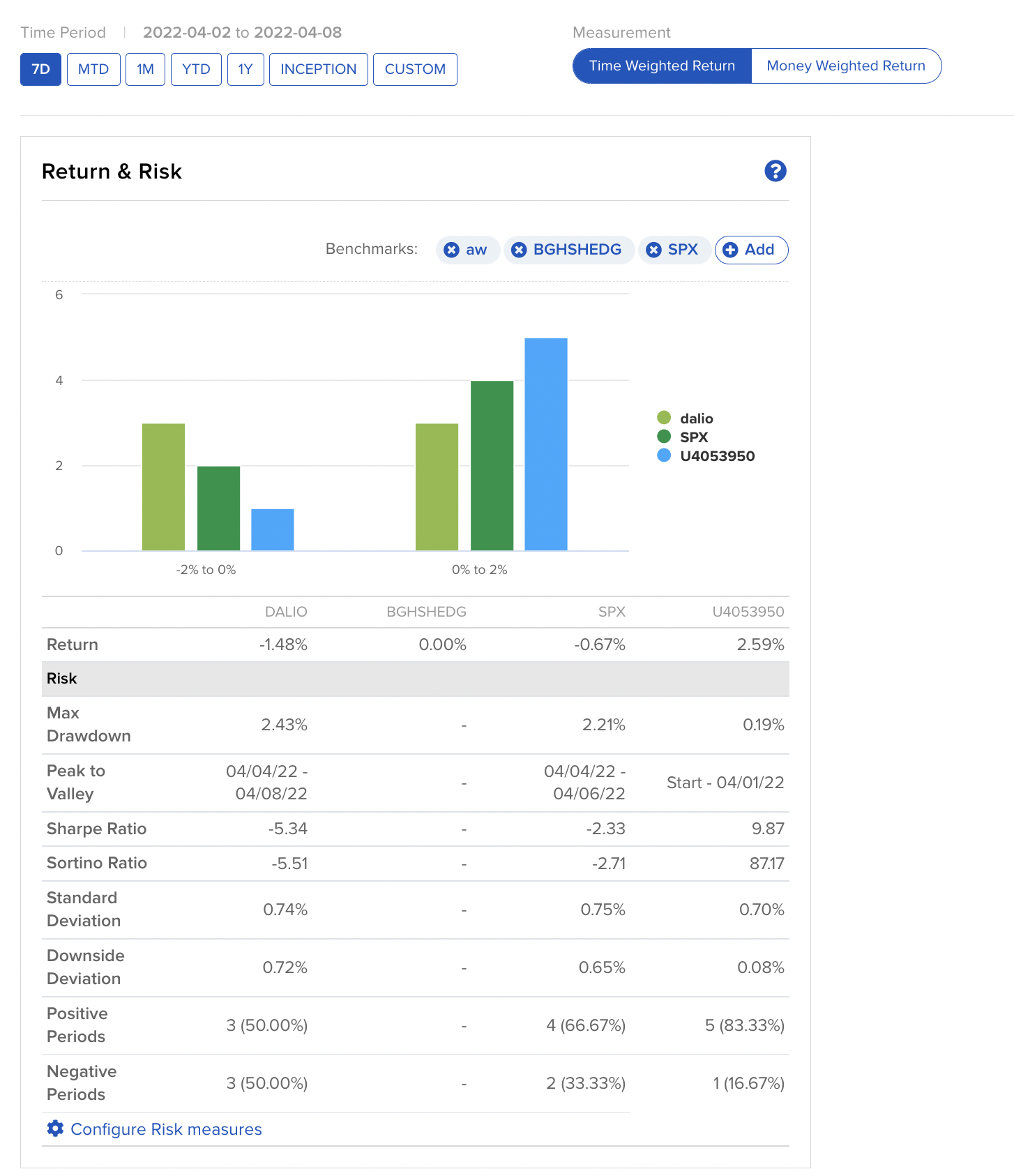Remove the SPX benchmark via its x icon
1014x1176 pixels.
click(x=653, y=250)
